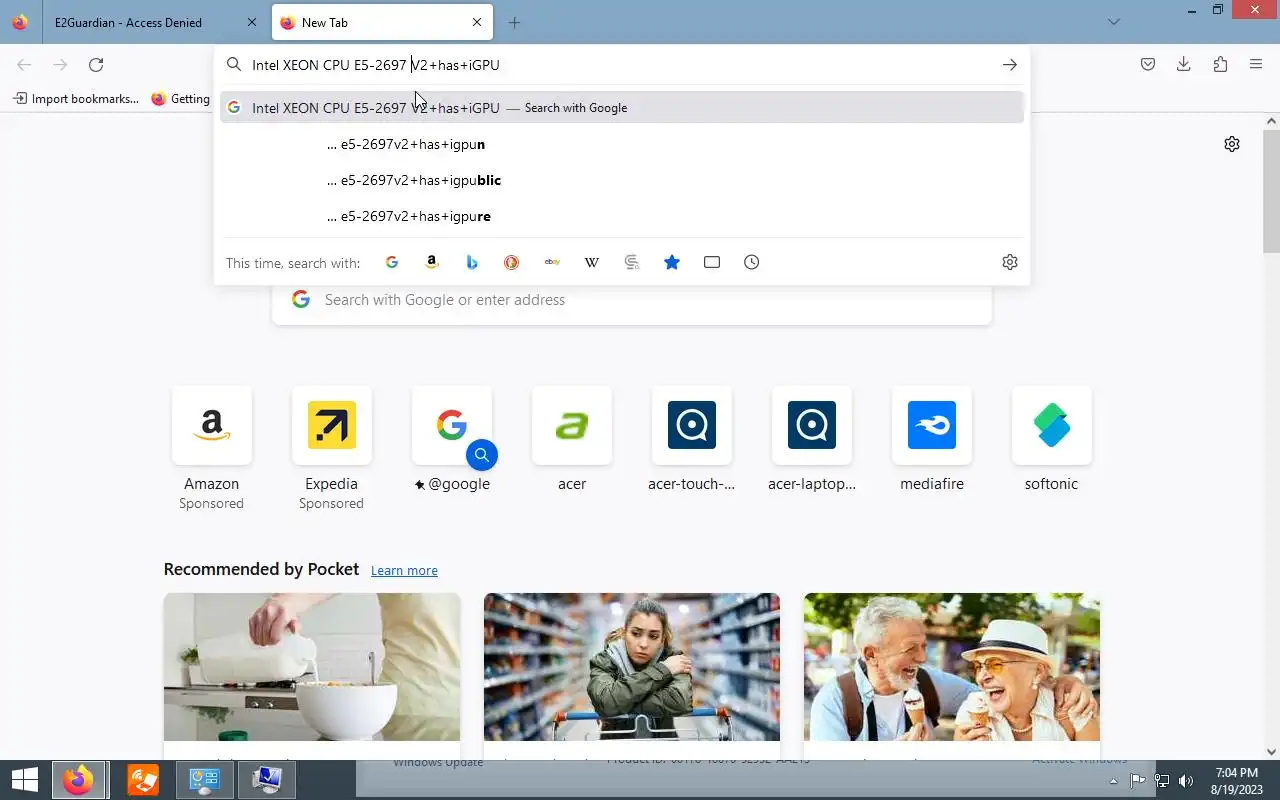List all tabs dropdown arrow
1280x800 pixels.
pyautogui.click(x=1114, y=22)
